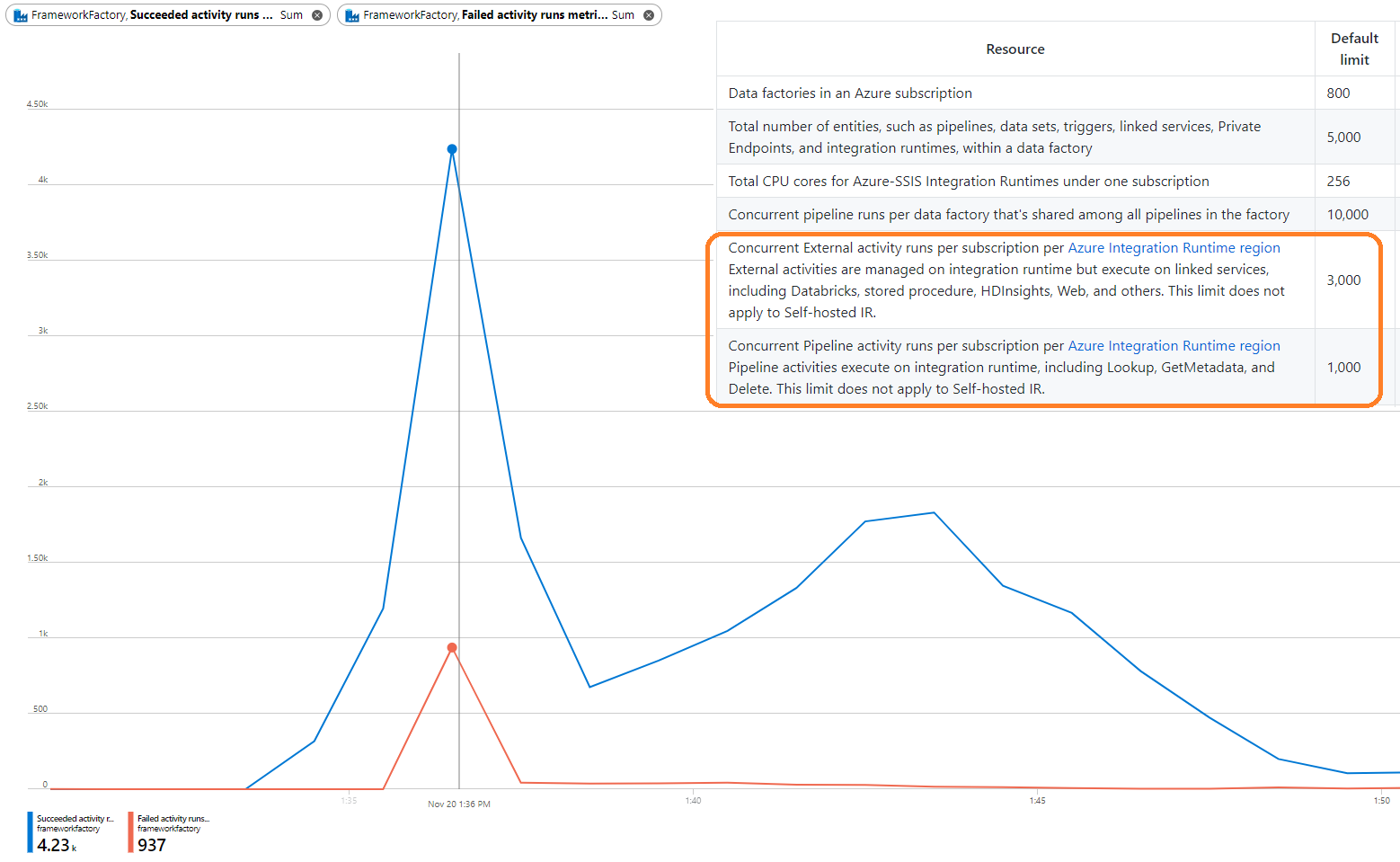Click the 10,000 limit cell for concurrent pipeline runs
This screenshot has width=1400, height=862.
coord(1347,215)
